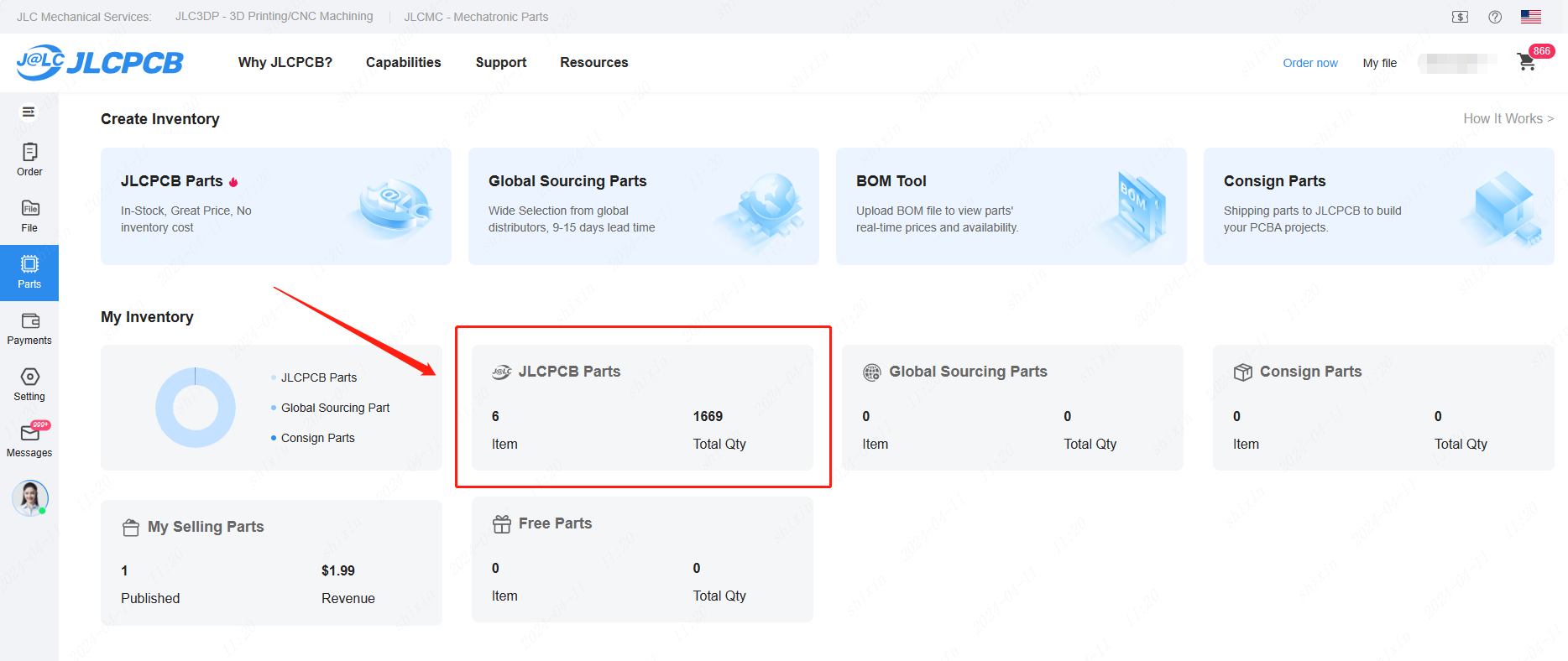1568x661 pixels.
Task: Open the How It Works link
Action: click(x=1508, y=118)
